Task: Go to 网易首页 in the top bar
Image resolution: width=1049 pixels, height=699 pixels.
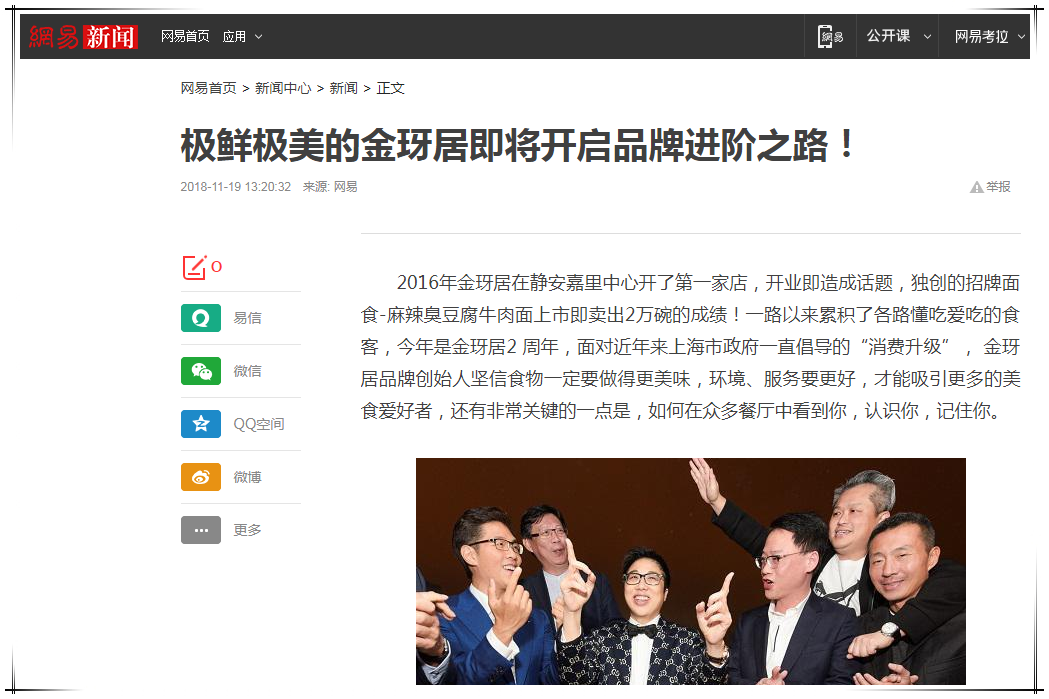Action: pyautogui.click(x=185, y=36)
